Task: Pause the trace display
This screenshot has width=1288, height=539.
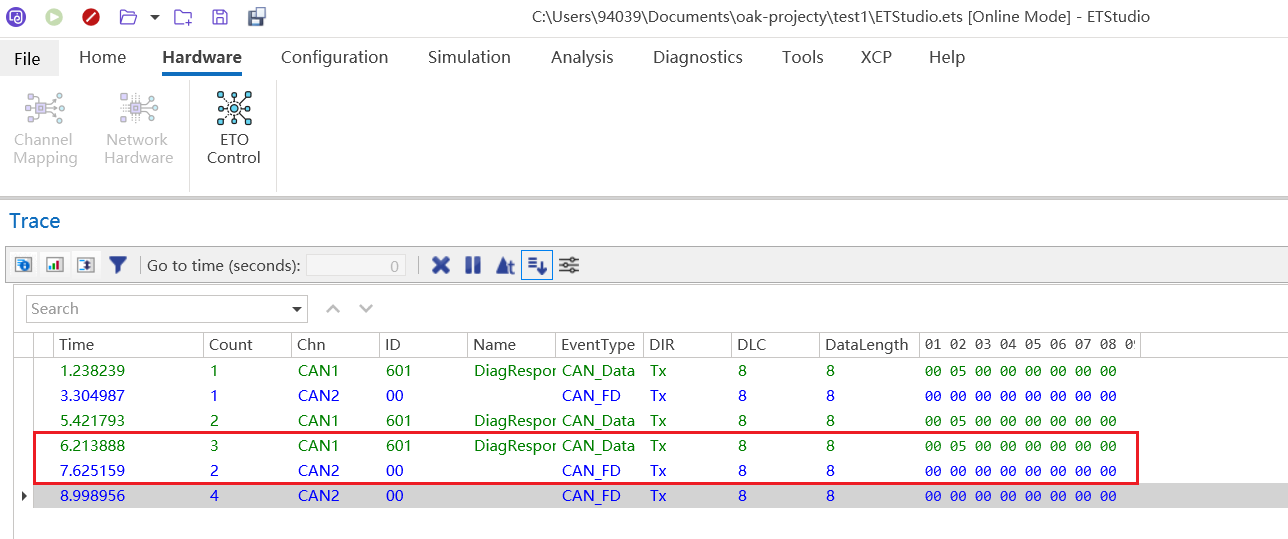Action: click(473, 265)
